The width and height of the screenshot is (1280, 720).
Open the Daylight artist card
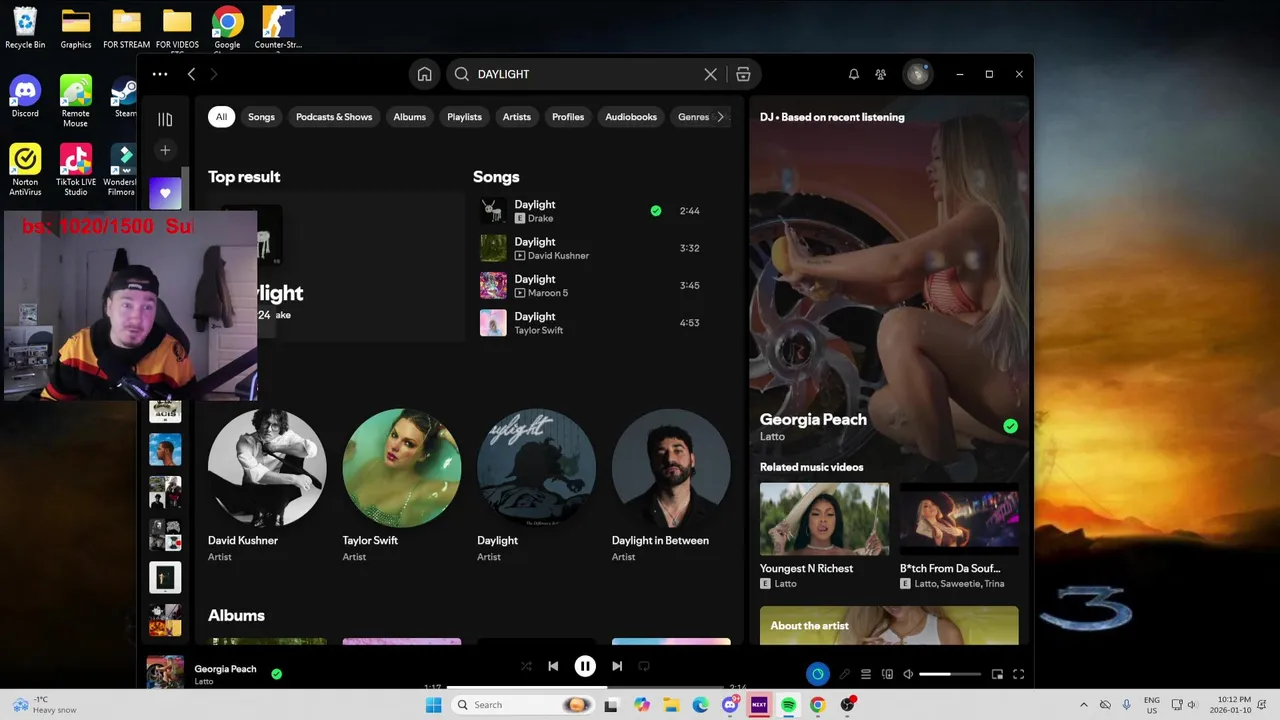536,486
